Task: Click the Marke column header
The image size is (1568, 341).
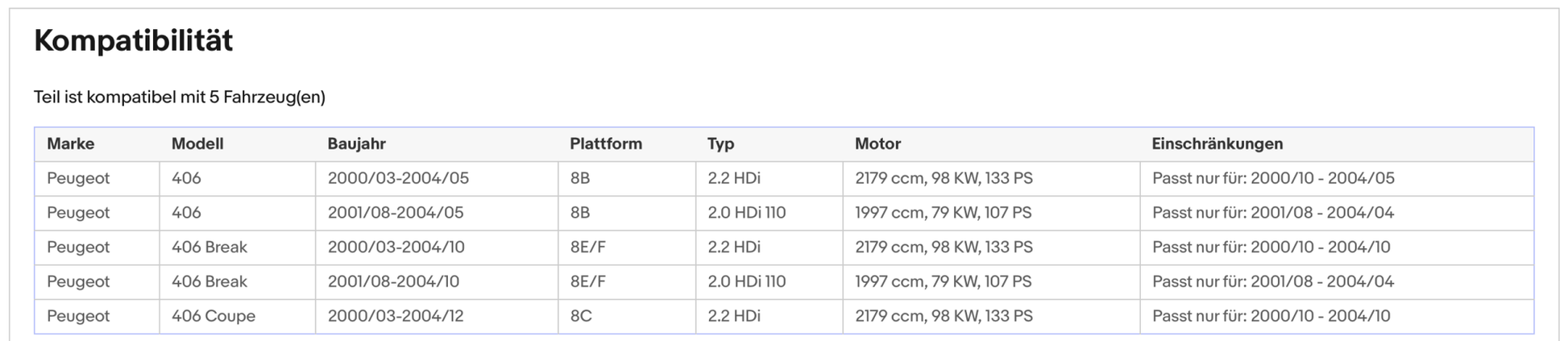Action: click(71, 143)
